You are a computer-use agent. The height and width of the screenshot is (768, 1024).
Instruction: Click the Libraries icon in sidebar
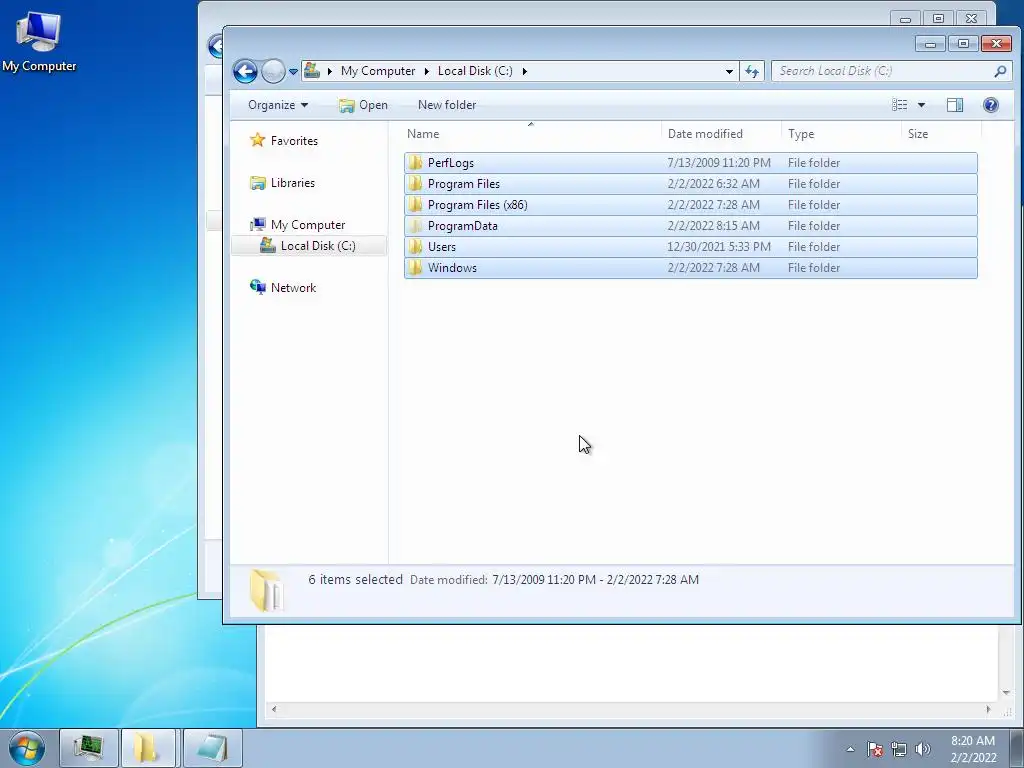click(x=258, y=183)
